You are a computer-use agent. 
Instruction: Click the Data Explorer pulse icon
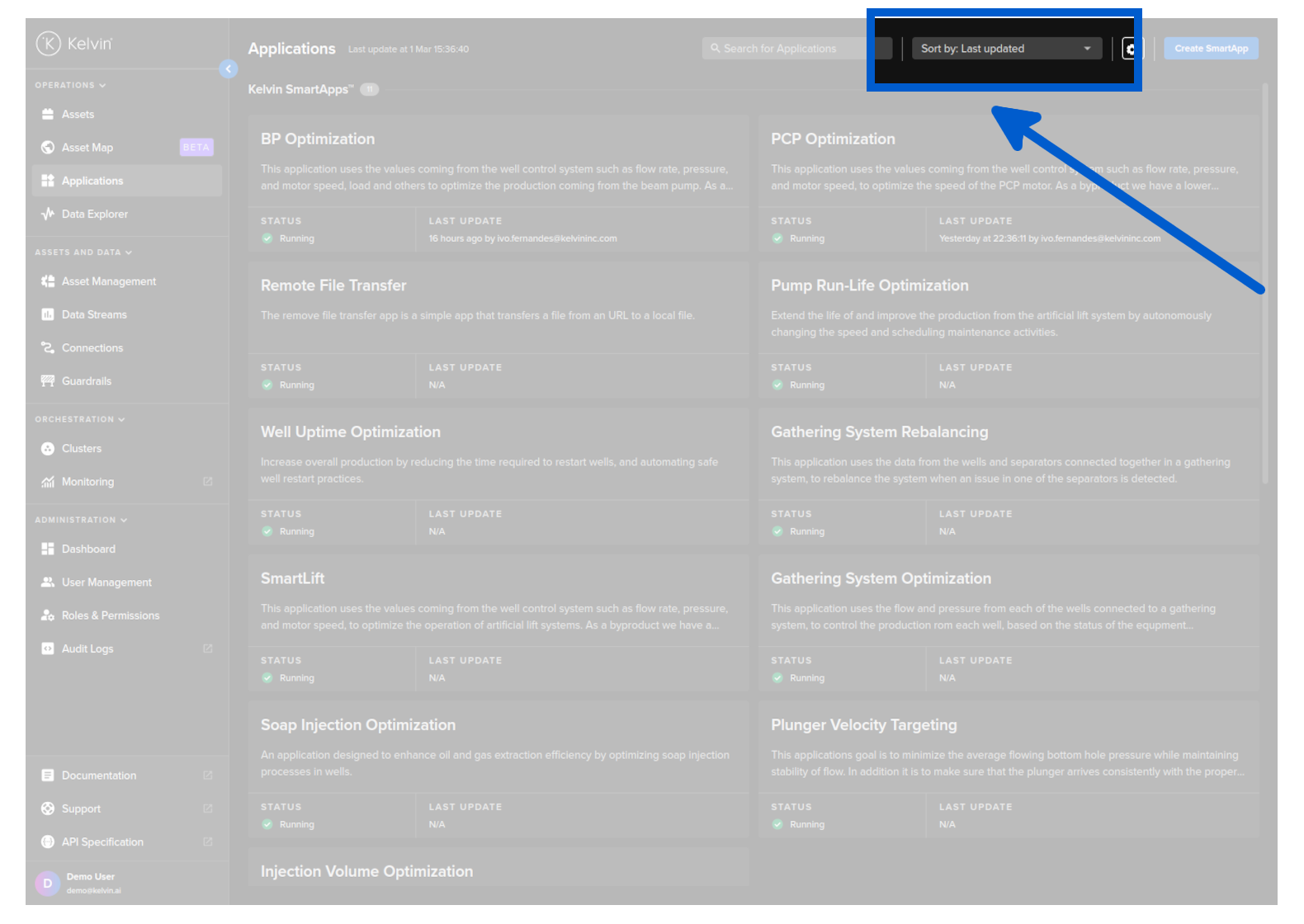click(x=48, y=214)
